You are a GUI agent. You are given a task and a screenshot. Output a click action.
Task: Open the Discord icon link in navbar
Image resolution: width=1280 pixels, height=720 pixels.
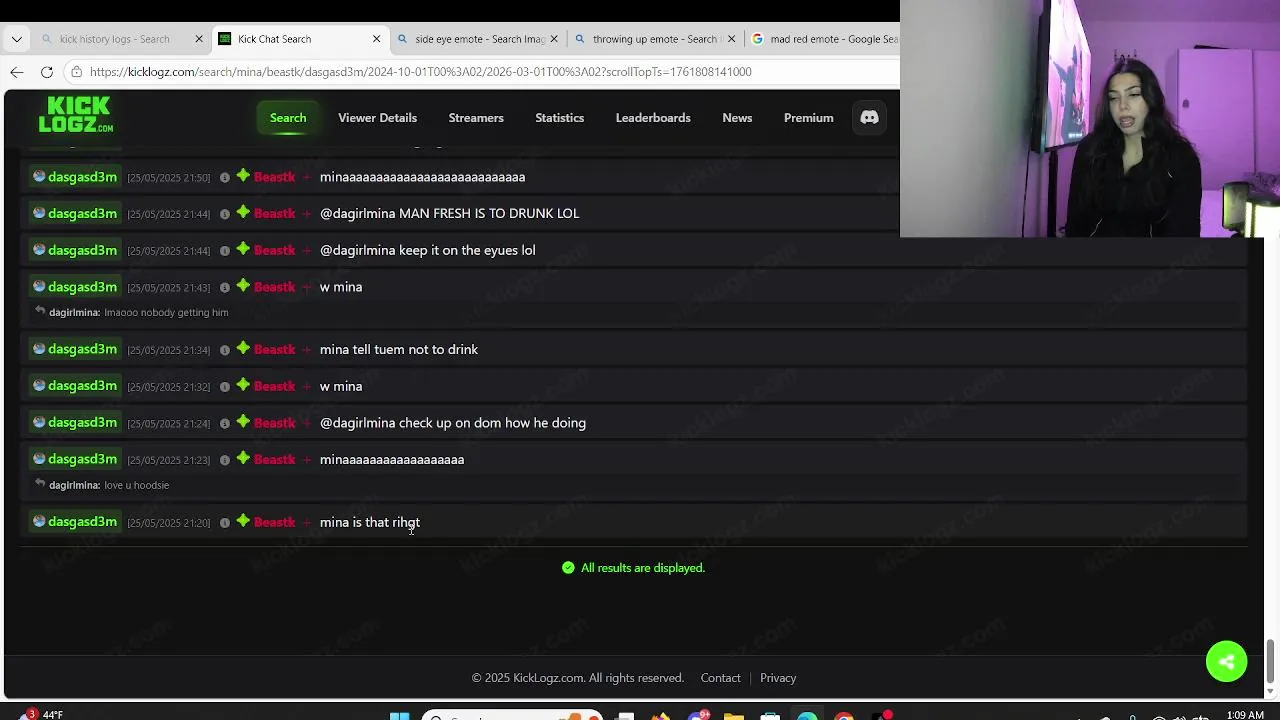[869, 118]
